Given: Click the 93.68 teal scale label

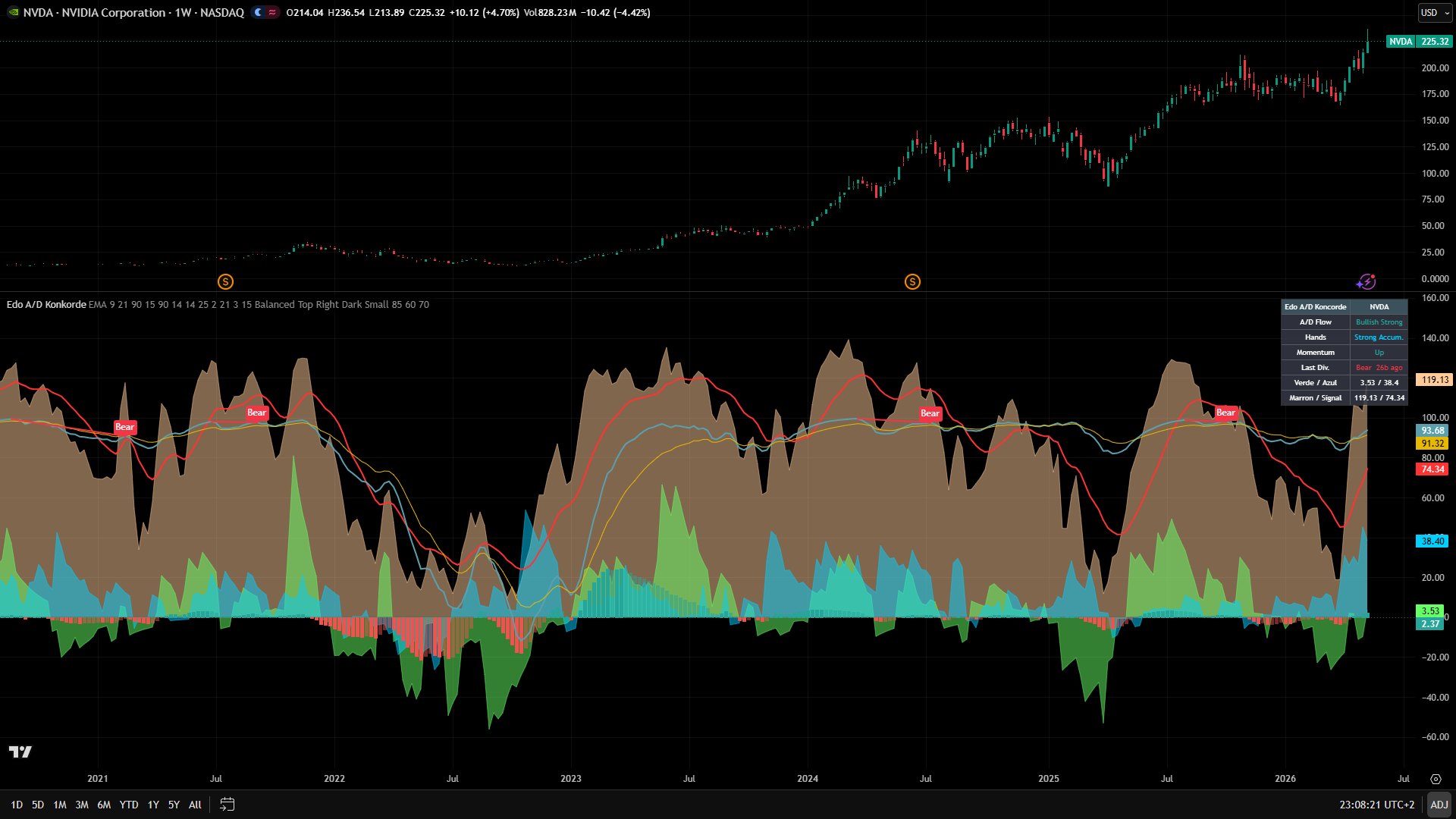Looking at the screenshot, I should (x=1432, y=431).
